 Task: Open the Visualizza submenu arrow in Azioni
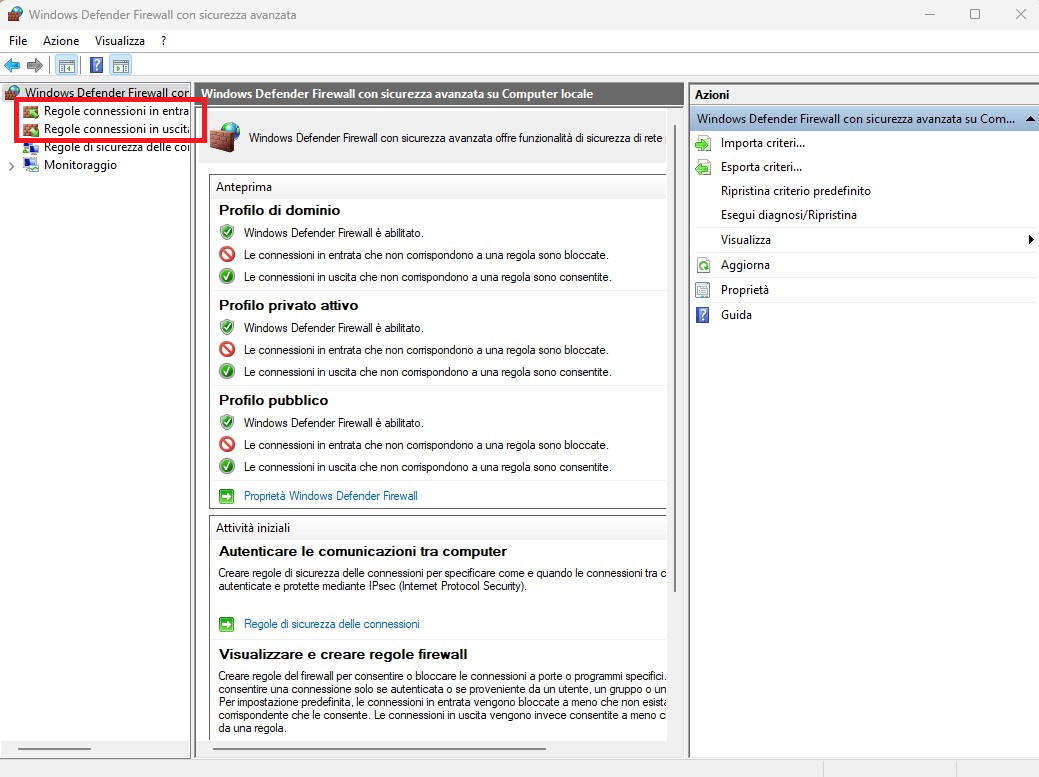[1030, 240]
